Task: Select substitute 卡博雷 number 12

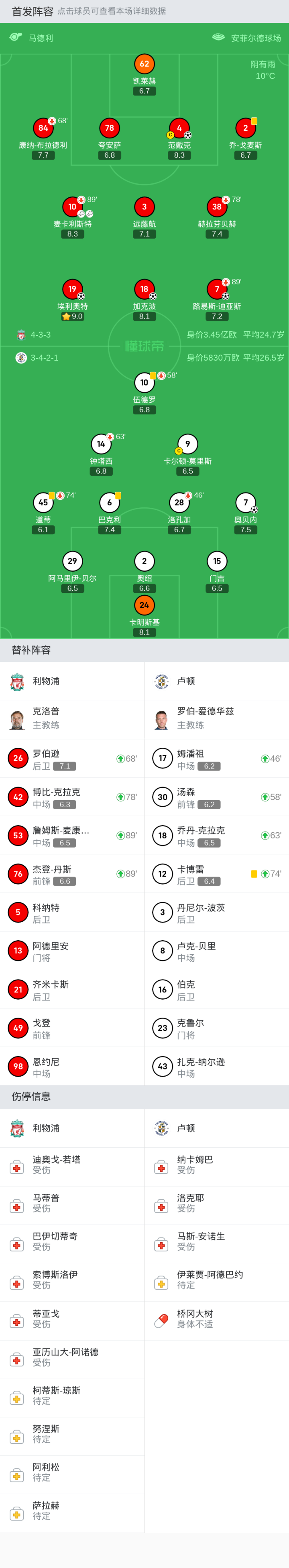Action: (x=163, y=874)
